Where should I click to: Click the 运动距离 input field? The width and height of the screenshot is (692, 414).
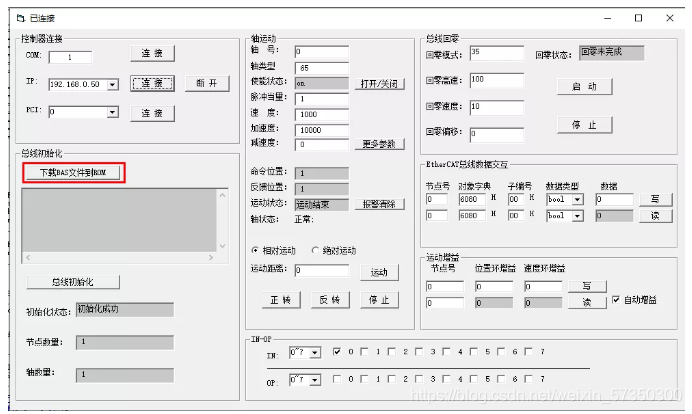point(322,270)
